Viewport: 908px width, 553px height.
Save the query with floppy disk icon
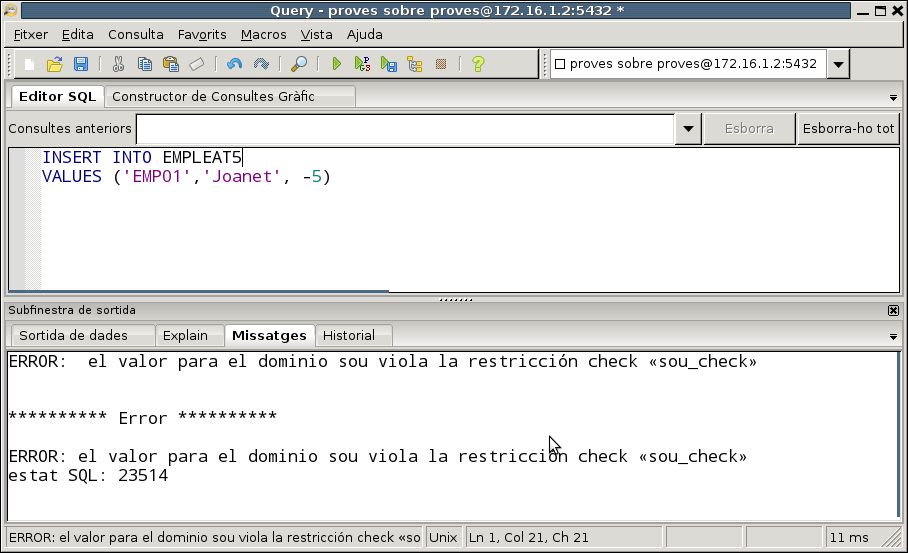pos(81,64)
